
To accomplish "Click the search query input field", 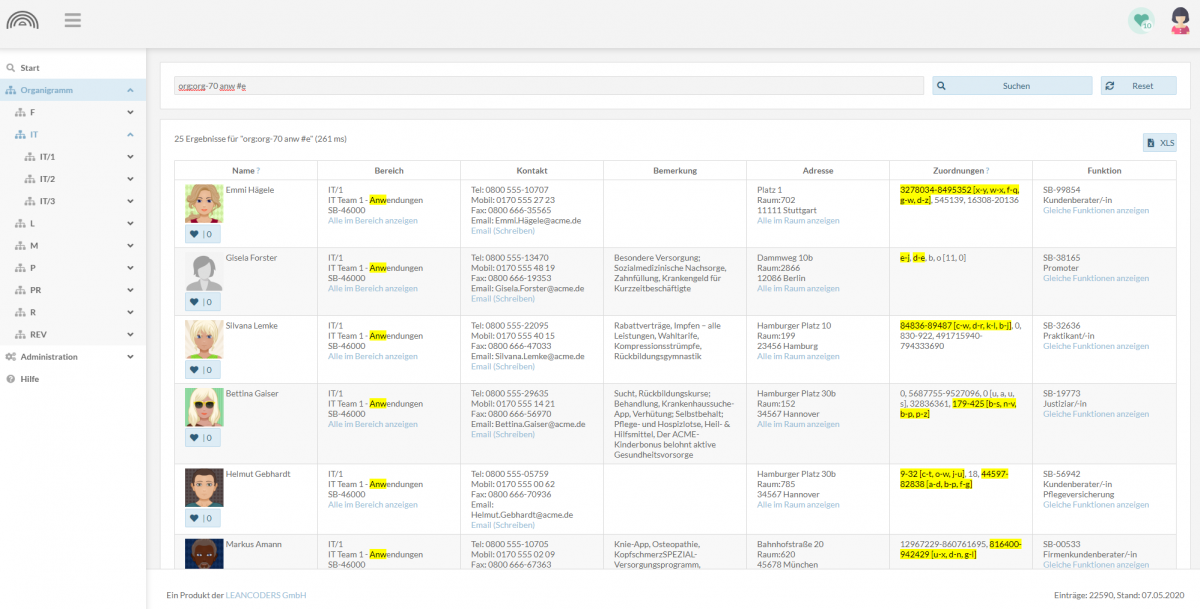I will point(547,86).
